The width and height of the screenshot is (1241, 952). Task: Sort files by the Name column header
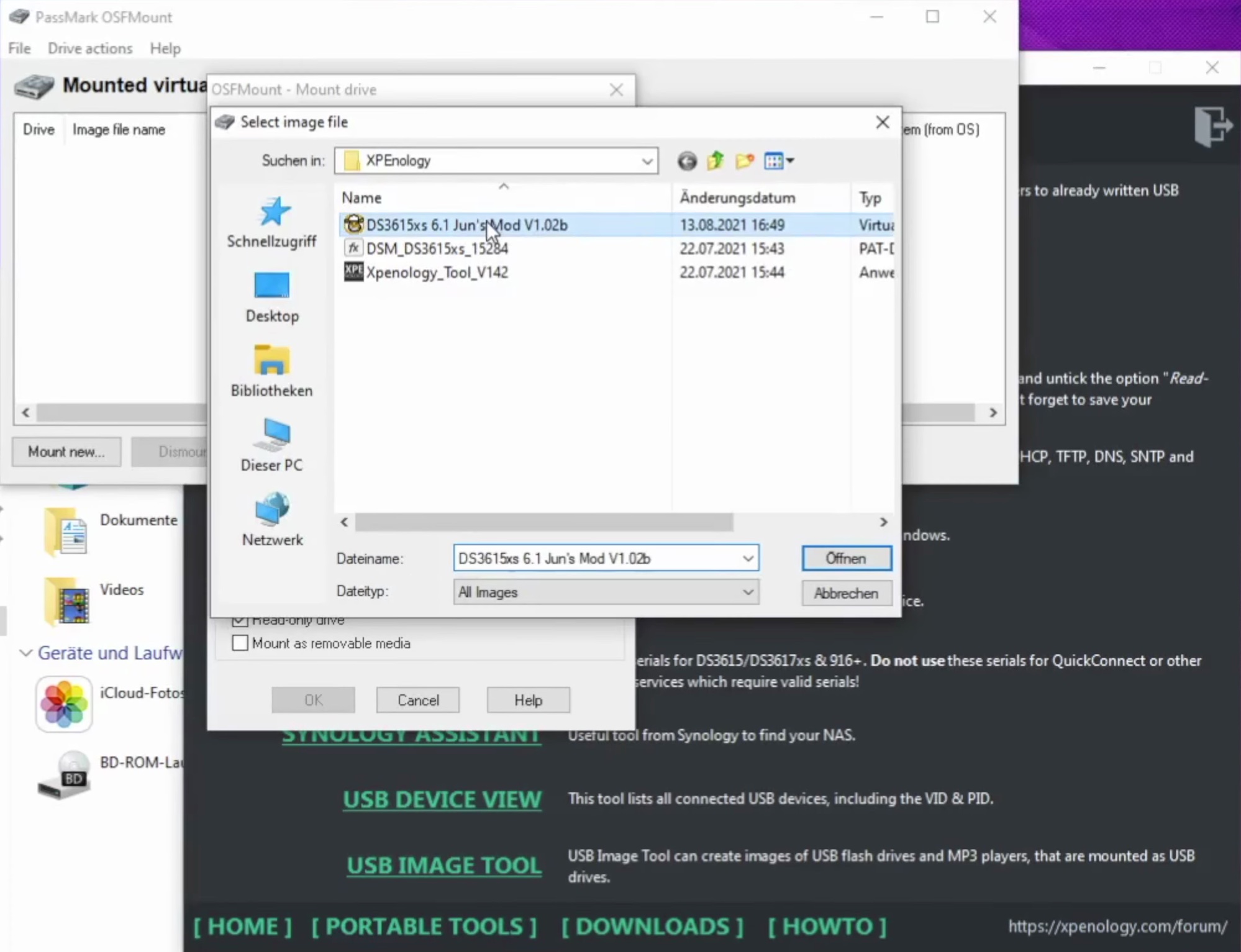click(x=504, y=198)
